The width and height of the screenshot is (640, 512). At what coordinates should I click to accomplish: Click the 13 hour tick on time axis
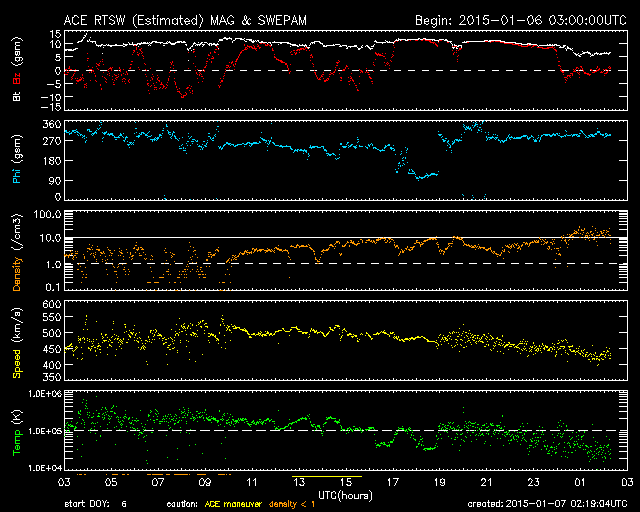pos(299,482)
